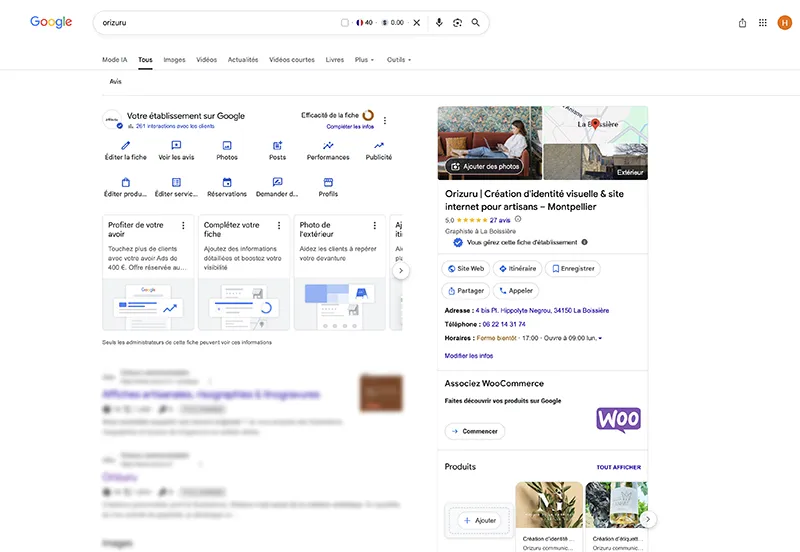Open Voir les avis icon
Screen dimensions: 800x552
(176, 145)
